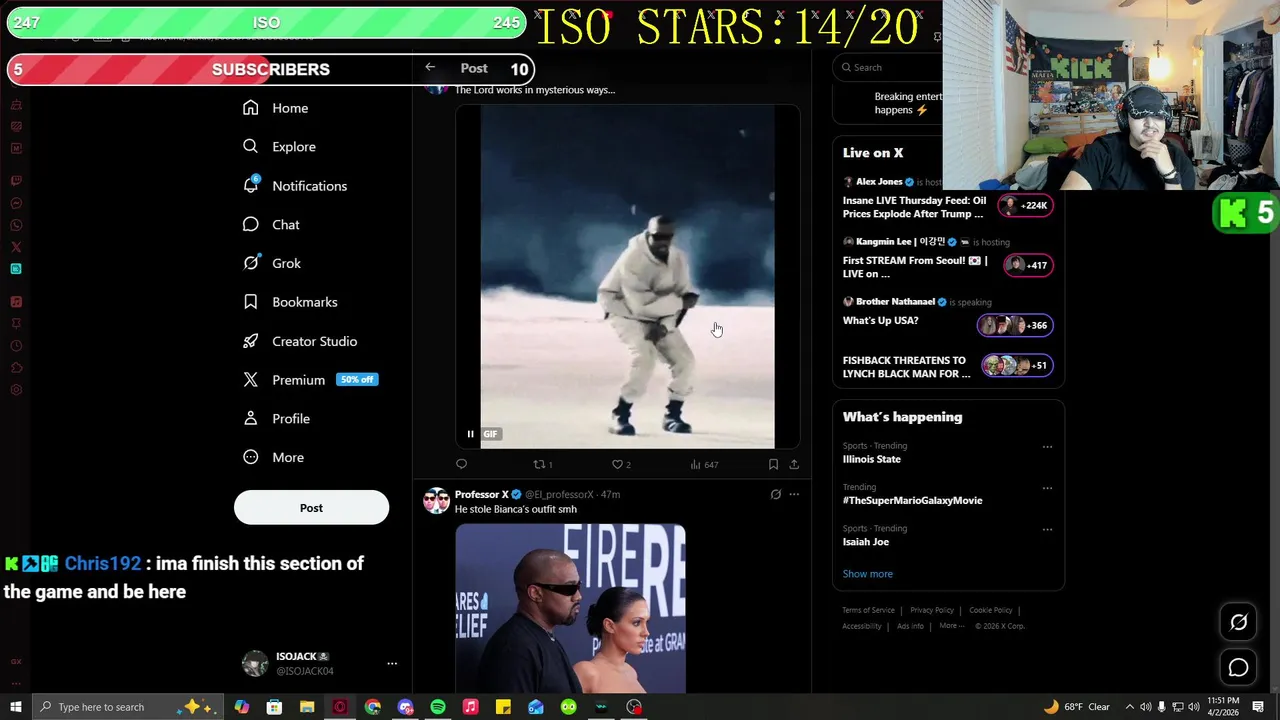The image size is (1280, 720).
Task: Open floating messages chat button
Action: 1238,667
